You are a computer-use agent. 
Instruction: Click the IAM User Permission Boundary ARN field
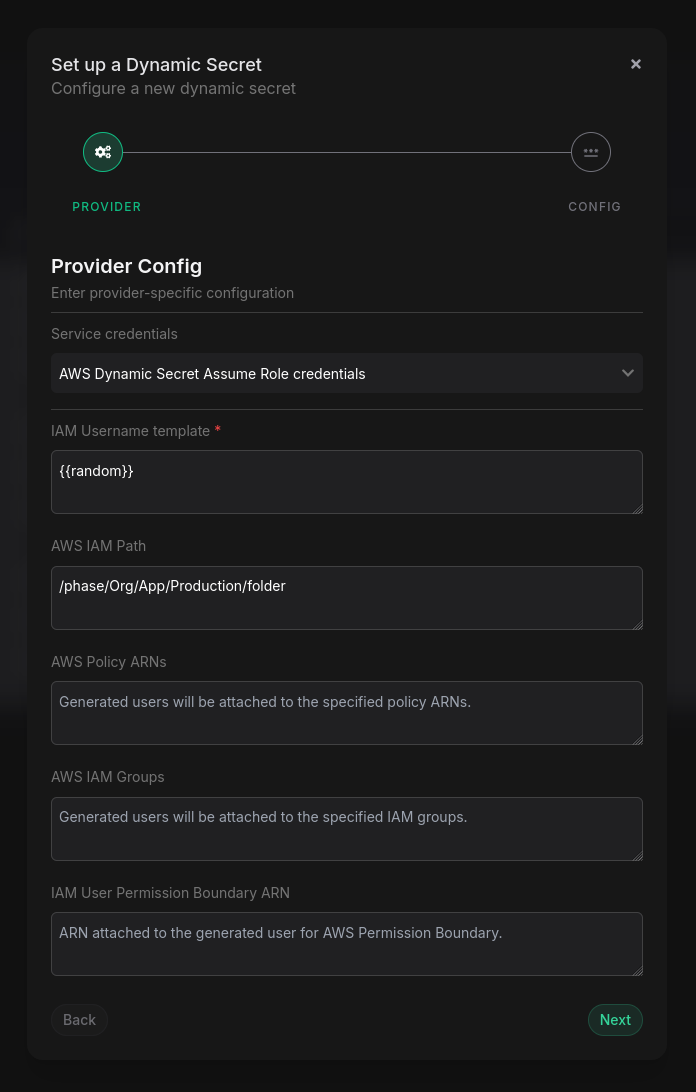(x=347, y=943)
